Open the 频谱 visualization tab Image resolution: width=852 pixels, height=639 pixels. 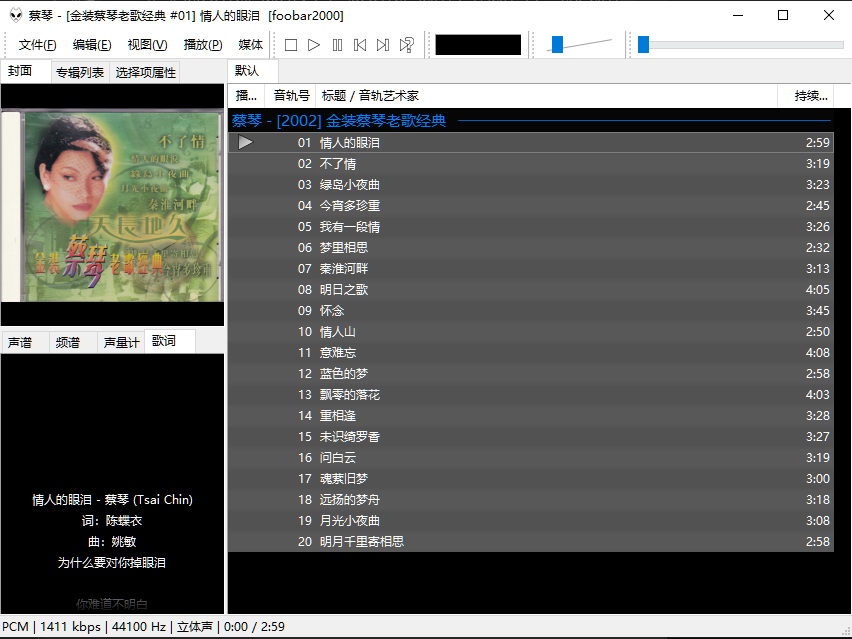[x=72, y=343]
